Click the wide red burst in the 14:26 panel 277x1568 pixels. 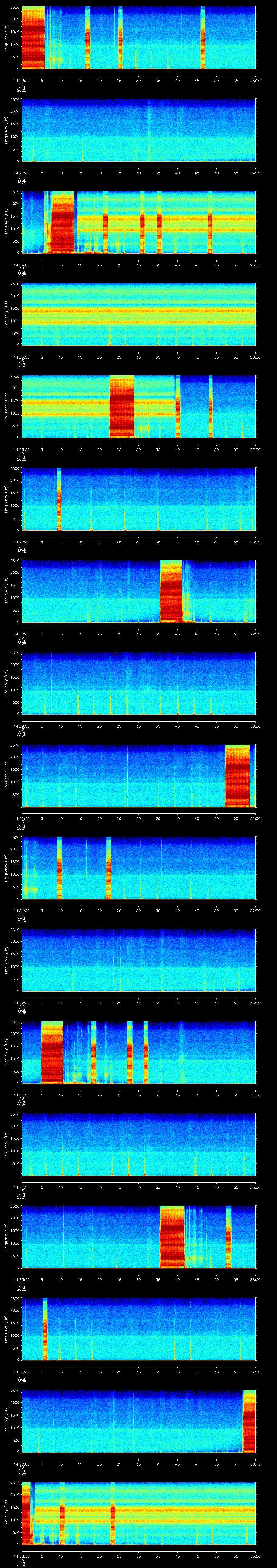(122, 407)
